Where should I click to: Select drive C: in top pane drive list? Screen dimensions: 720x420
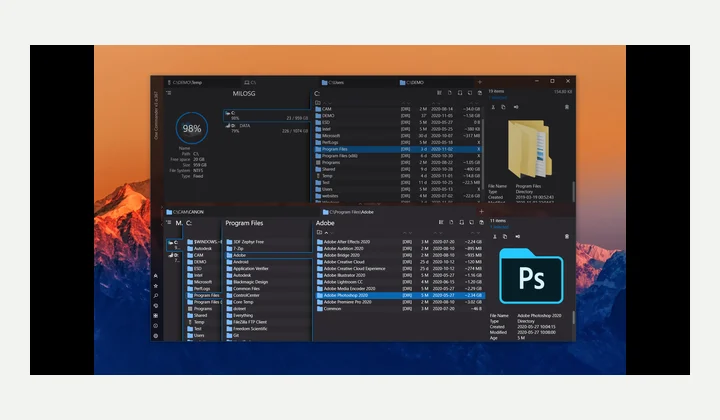(x=267, y=115)
